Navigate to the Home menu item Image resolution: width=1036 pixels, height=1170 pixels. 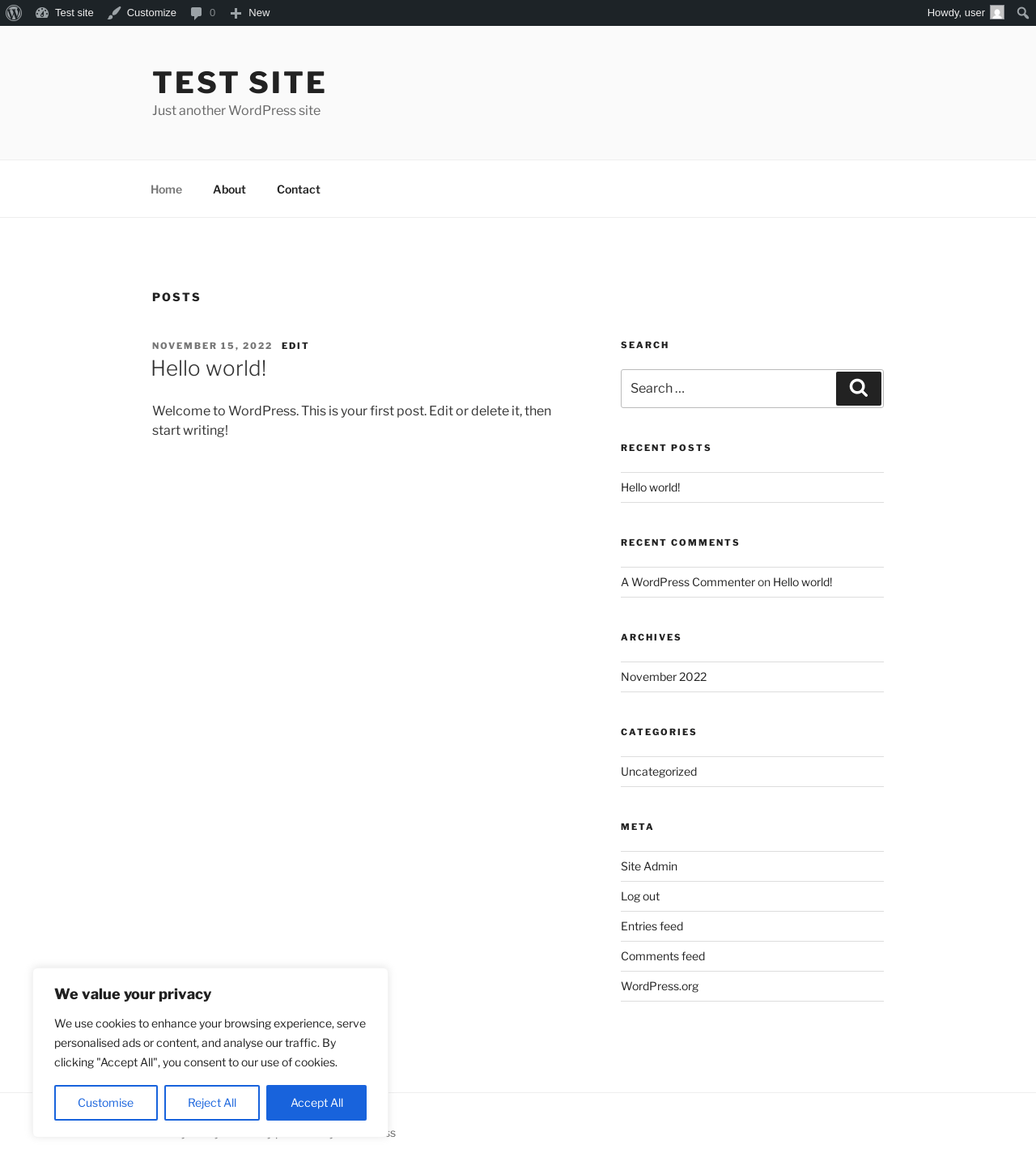166,189
